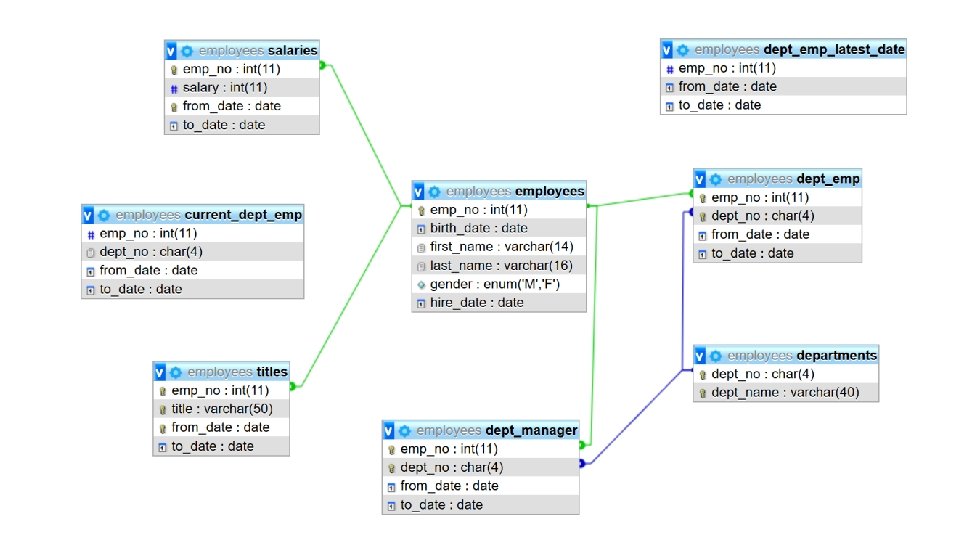The height and width of the screenshot is (540, 960).
Task: Open gear options on titles table
Action: (x=176, y=372)
